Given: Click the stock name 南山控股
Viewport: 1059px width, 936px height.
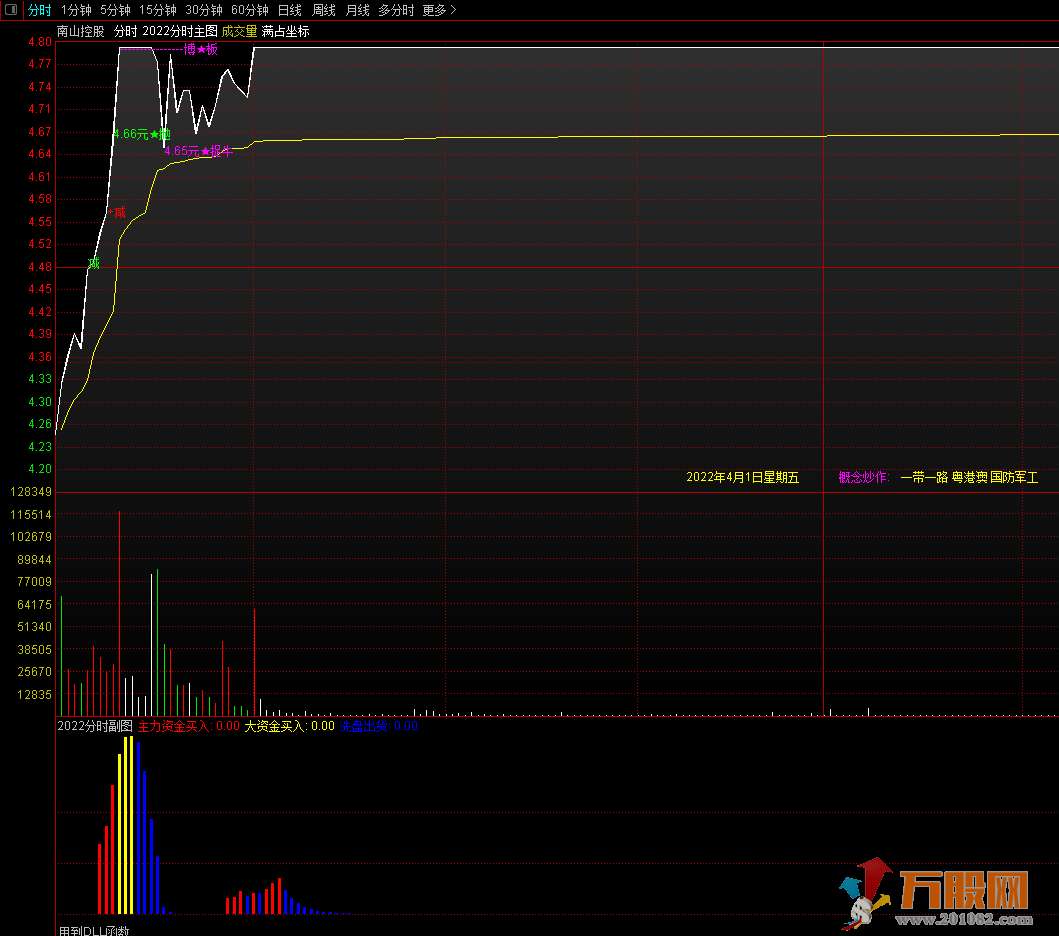Looking at the screenshot, I should (x=81, y=31).
